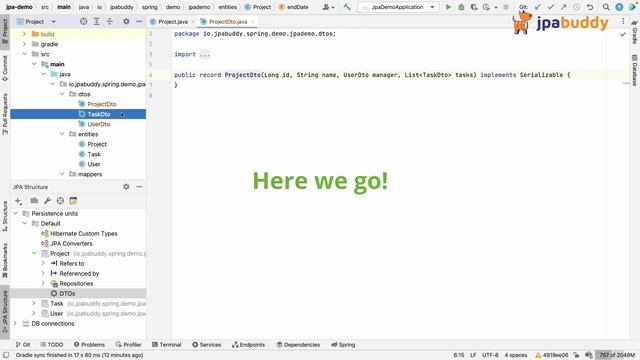This screenshot has width=640, height=360.
Task: Open the Endpoints tool window
Action: tap(248, 344)
